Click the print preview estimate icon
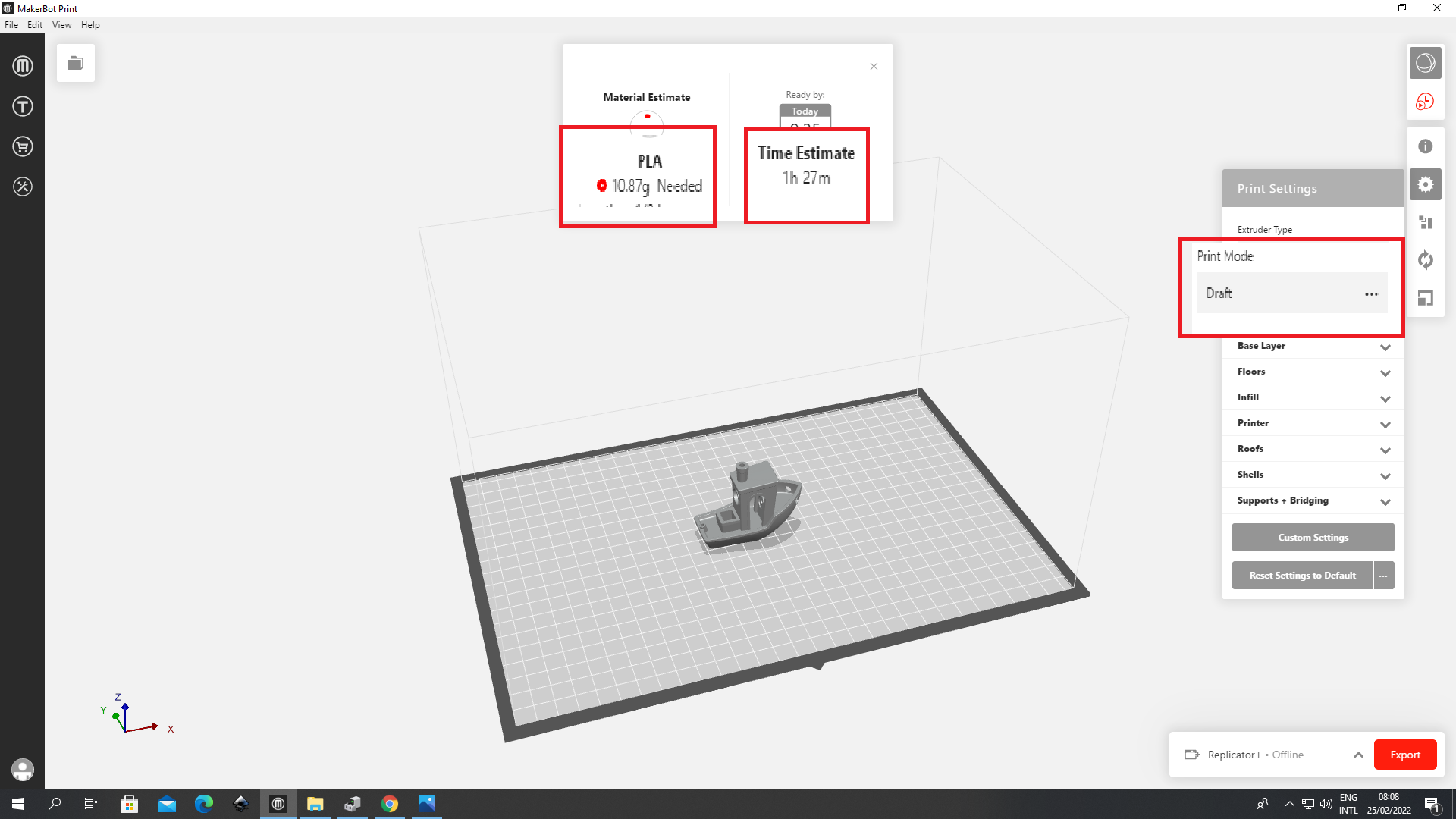This screenshot has height=819, width=1456. (1426, 102)
